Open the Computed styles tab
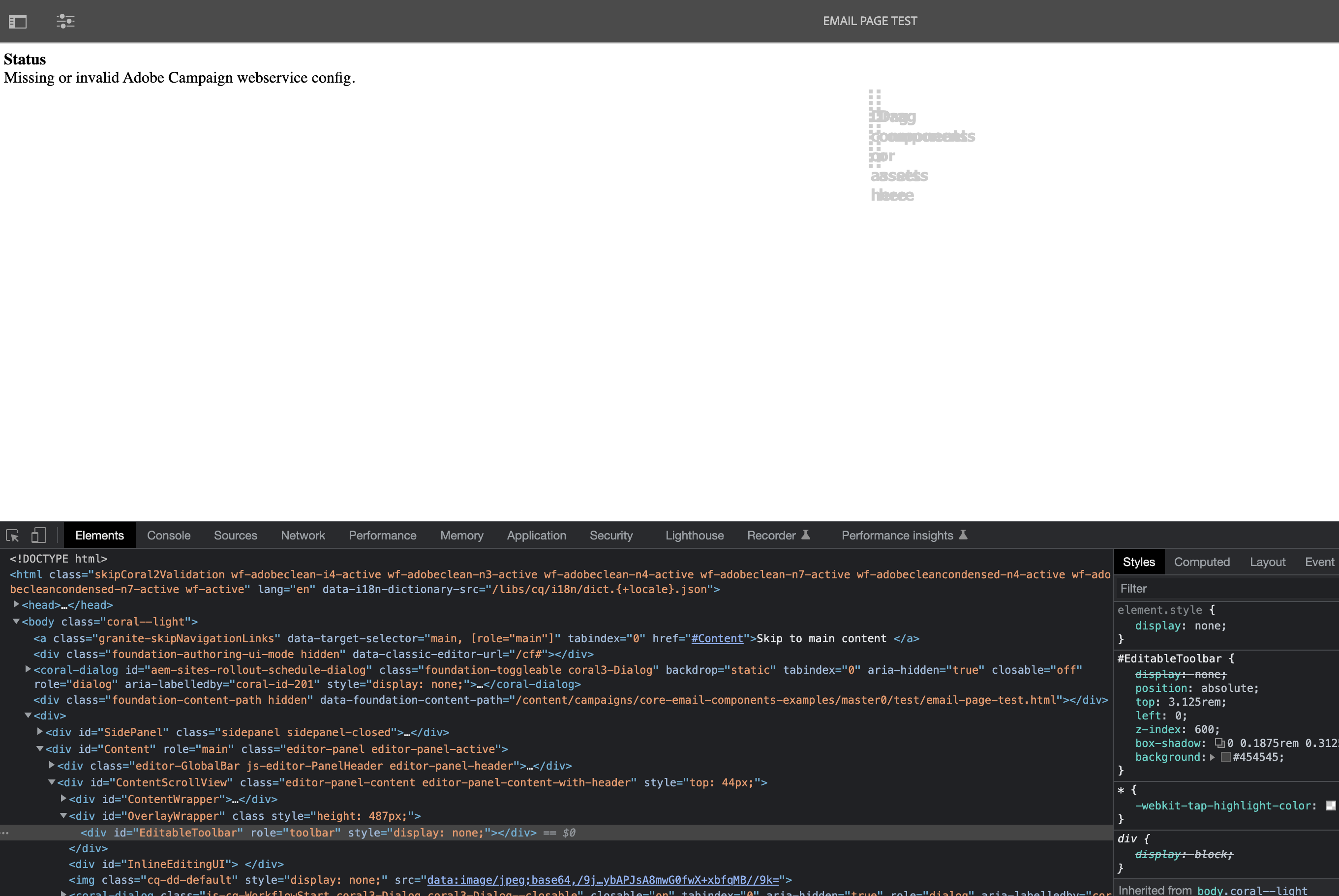The height and width of the screenshot is (896, 1339). coord(1202,562)
